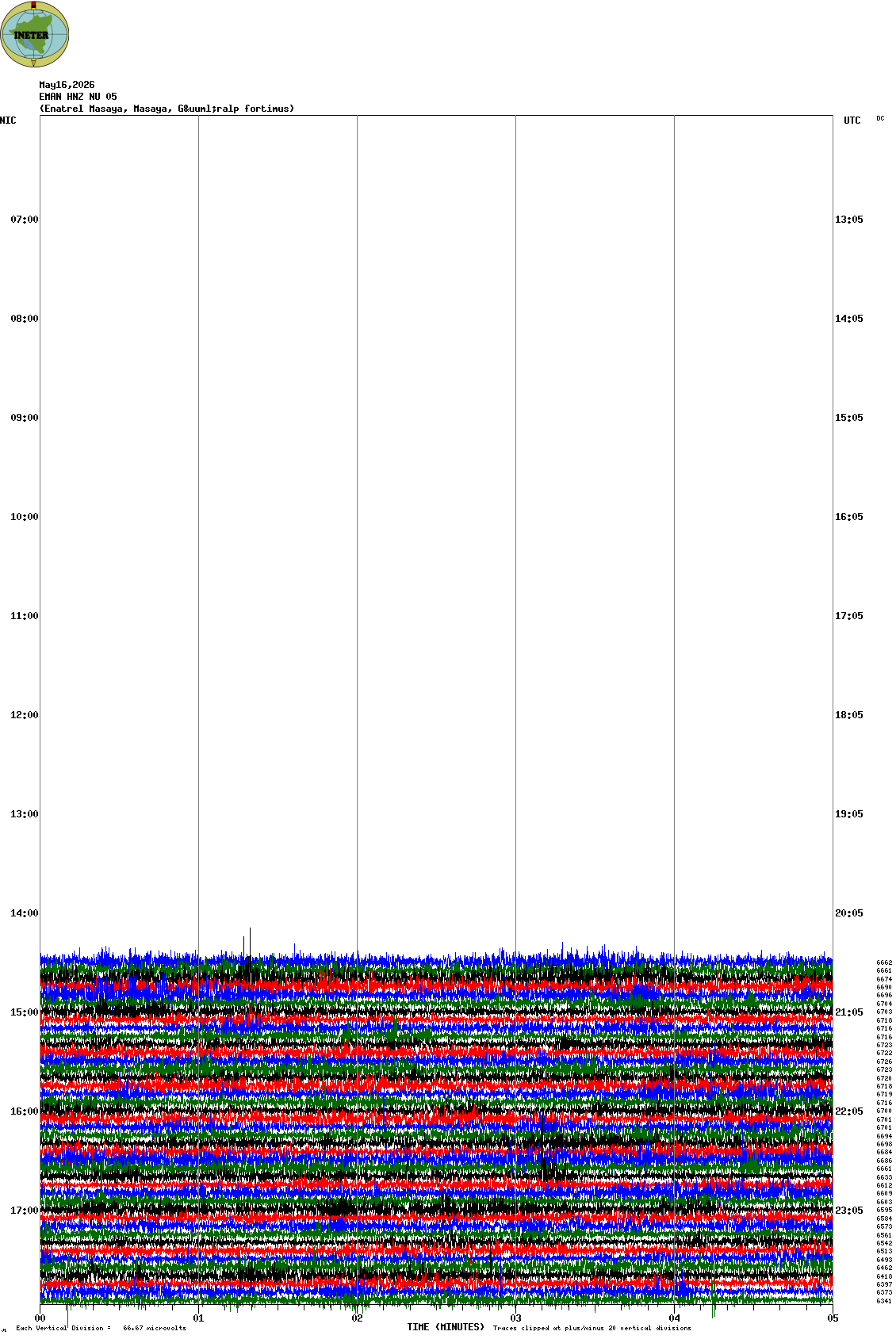The height and width of the screenshot is (1339, 896).
Task: Click the EMAN HNZ NU 05 label
Action: [78, 97]
